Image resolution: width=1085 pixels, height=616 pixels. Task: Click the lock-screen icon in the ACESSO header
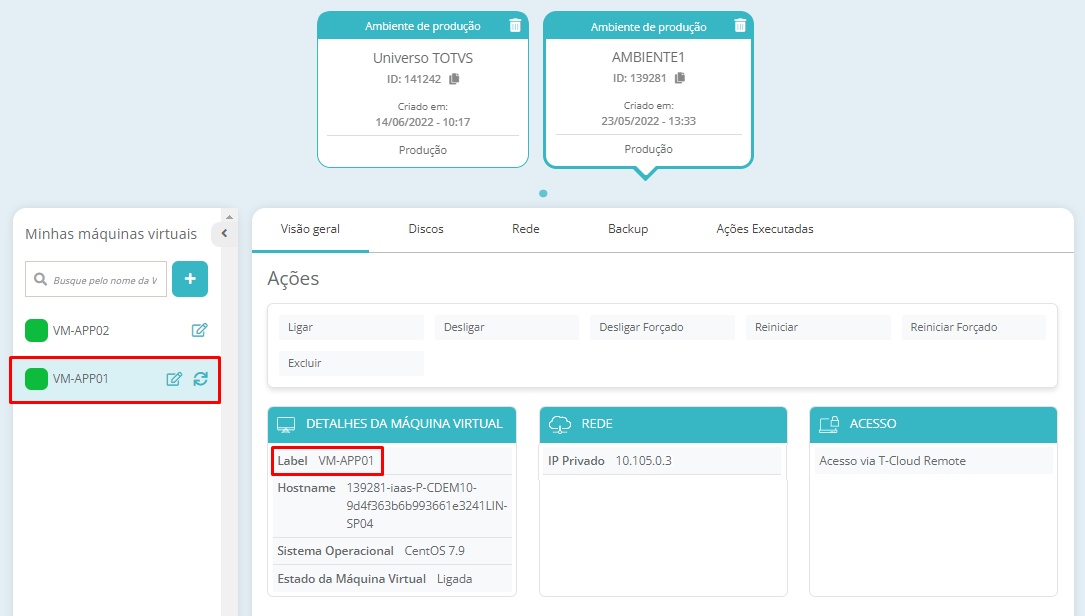coord(829,424)
